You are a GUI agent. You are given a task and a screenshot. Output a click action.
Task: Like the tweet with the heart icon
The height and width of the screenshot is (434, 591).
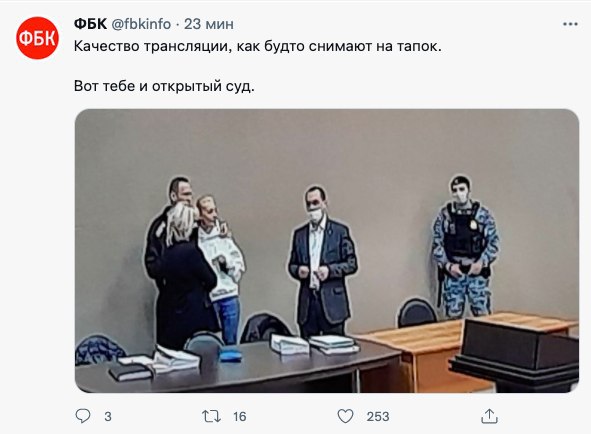click(345, 416)
